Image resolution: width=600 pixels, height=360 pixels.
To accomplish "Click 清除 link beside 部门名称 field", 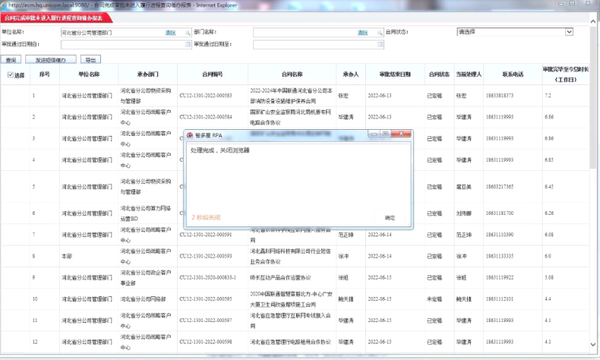I will [362, 33].
